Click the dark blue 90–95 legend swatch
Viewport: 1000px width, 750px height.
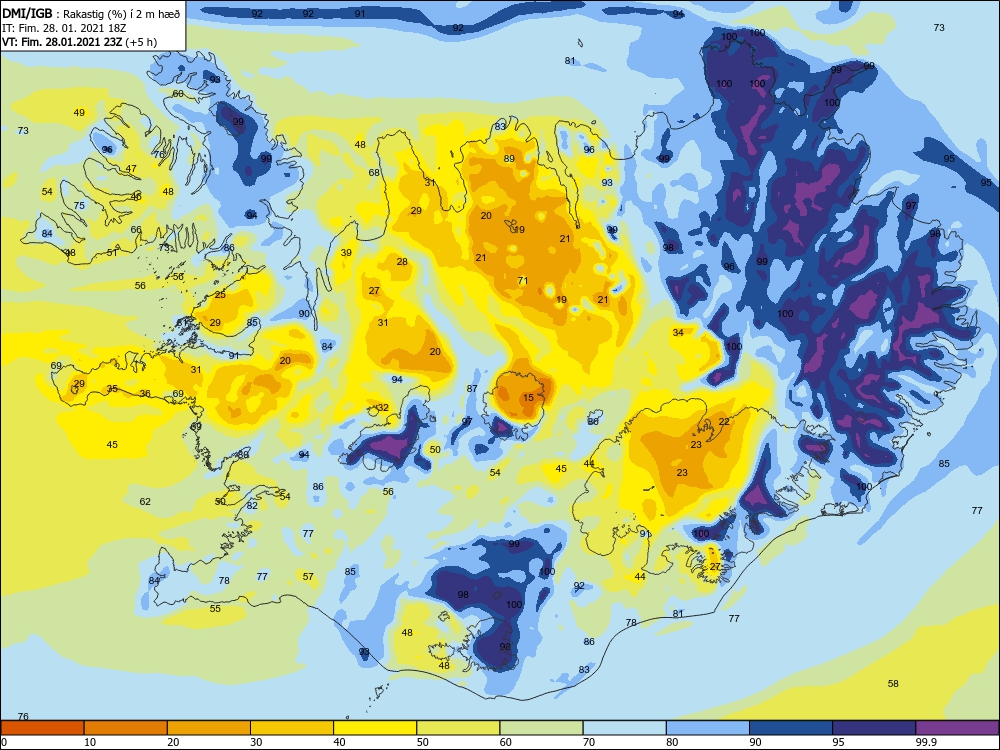tap(791, 728)
